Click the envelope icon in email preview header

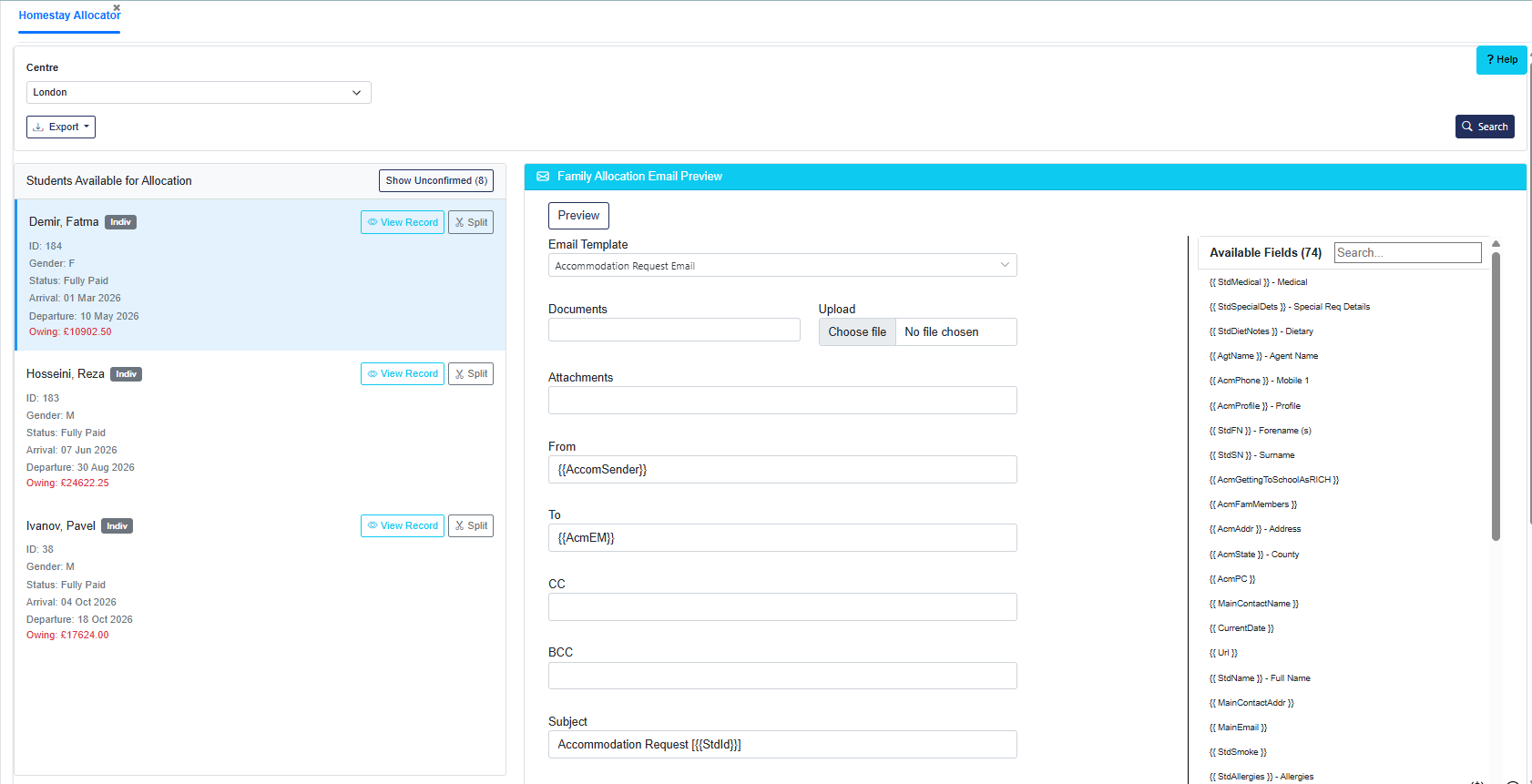(x=543, y=177)
